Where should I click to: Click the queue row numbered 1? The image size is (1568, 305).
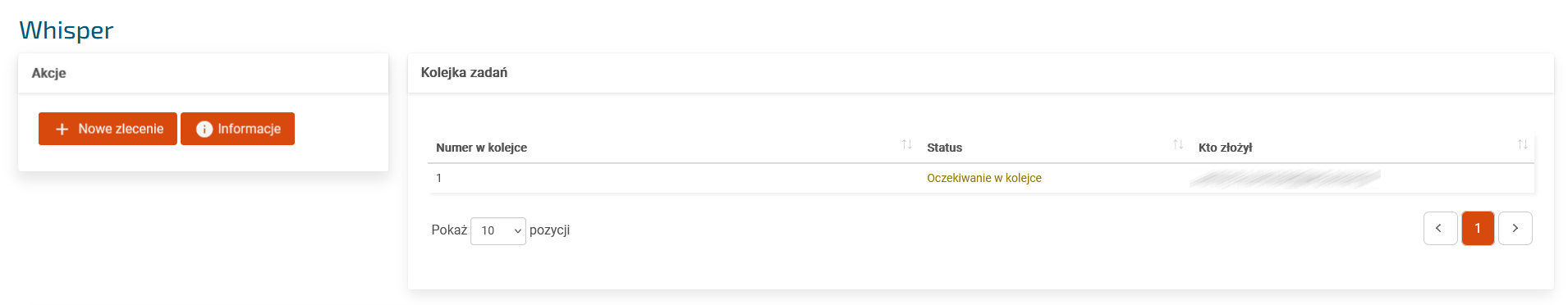point(980,178)
